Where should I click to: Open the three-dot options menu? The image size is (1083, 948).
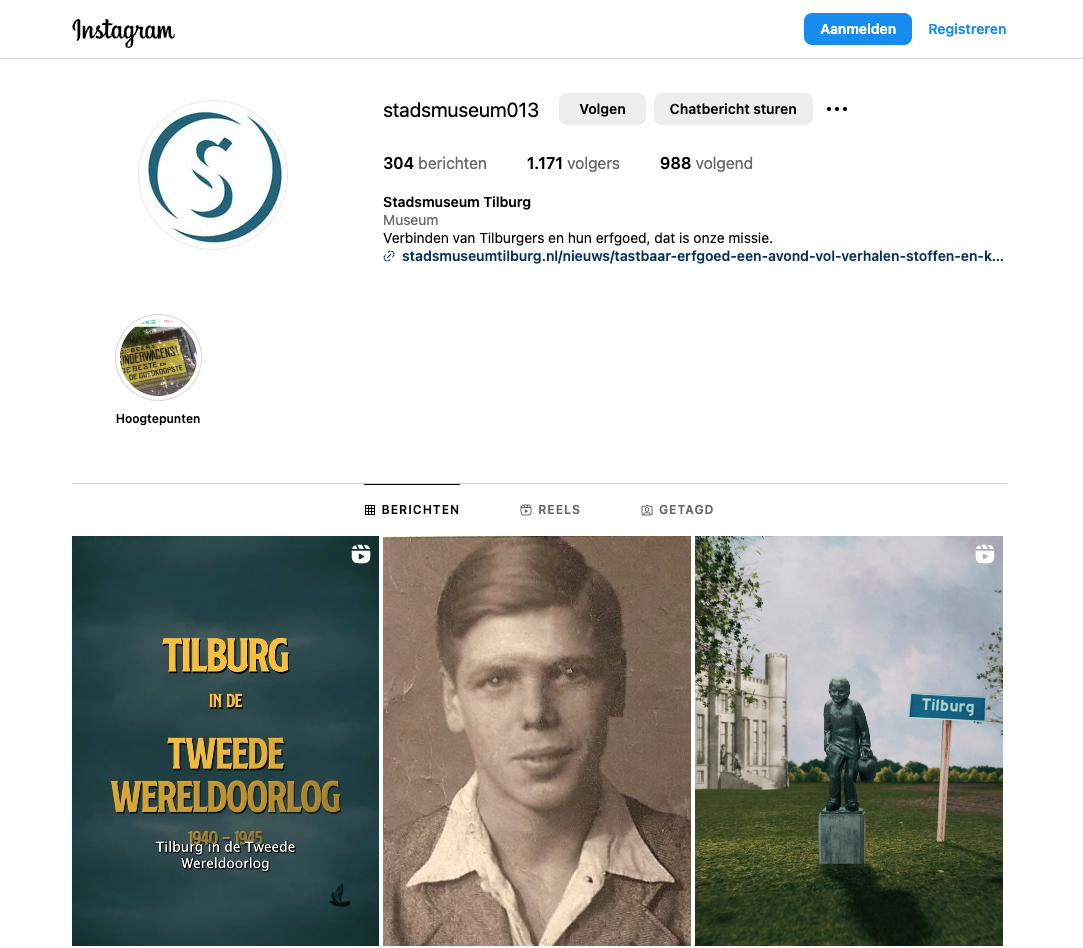tap(836, 109)
